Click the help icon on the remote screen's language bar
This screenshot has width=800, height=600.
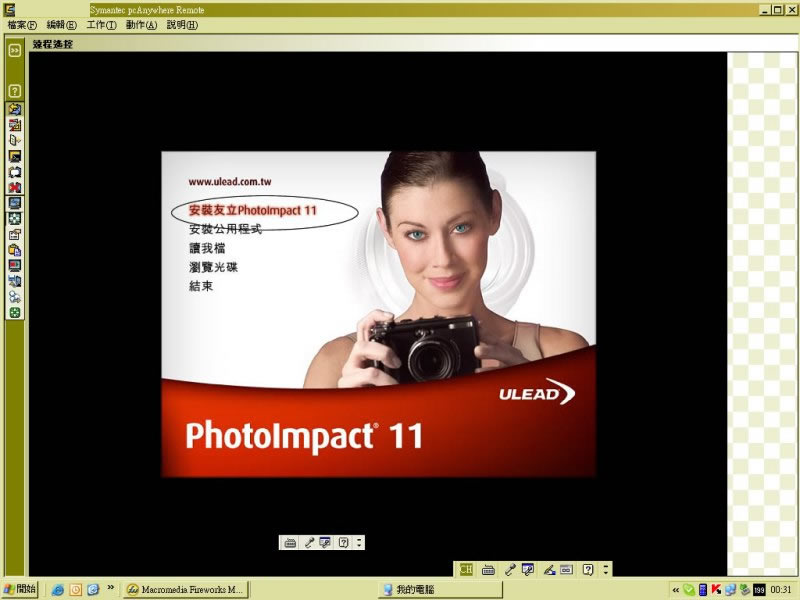pyautogui.click(x=344, y=542)
